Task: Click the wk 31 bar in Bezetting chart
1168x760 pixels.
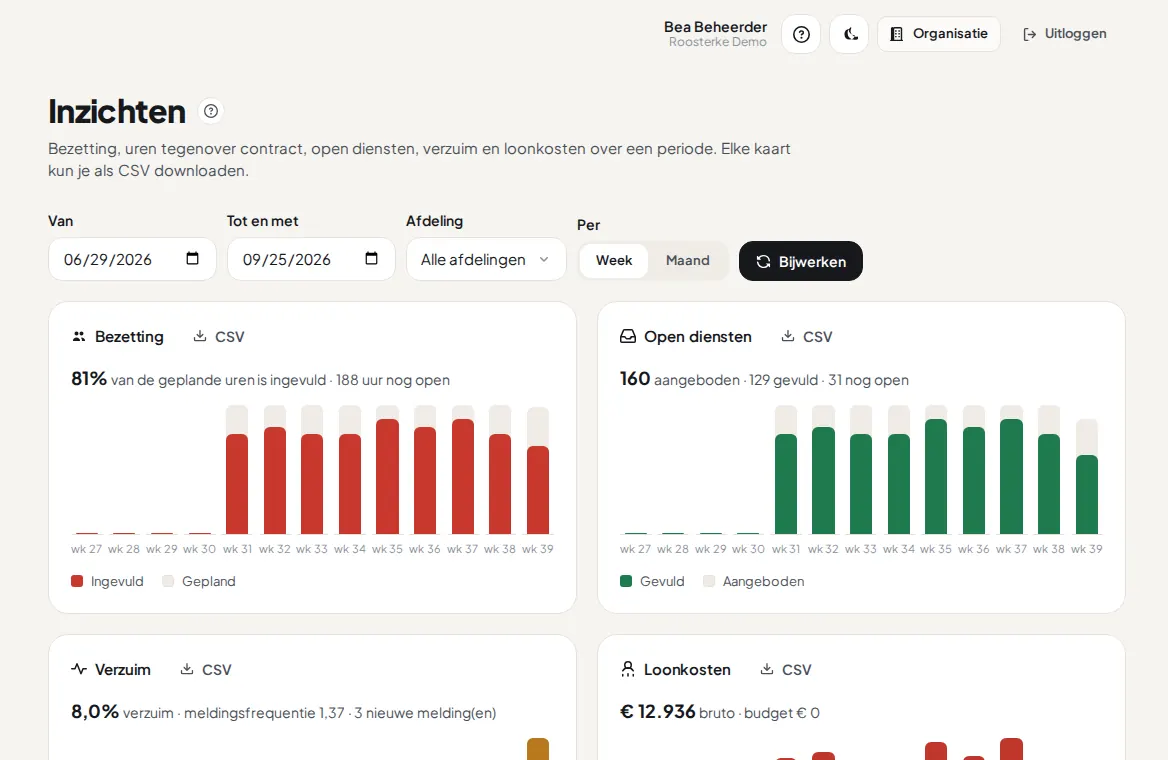Action: pyautogui.click(x=237, y=484)
